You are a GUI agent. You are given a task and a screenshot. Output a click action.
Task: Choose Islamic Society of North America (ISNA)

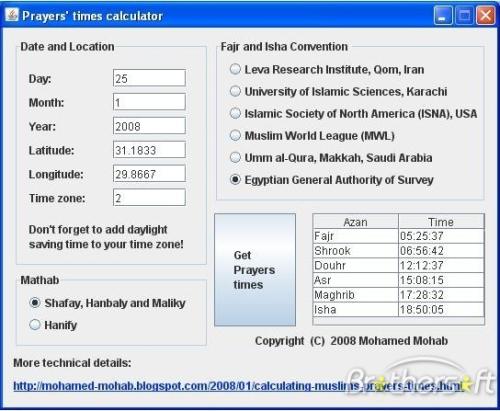[354, 114]
